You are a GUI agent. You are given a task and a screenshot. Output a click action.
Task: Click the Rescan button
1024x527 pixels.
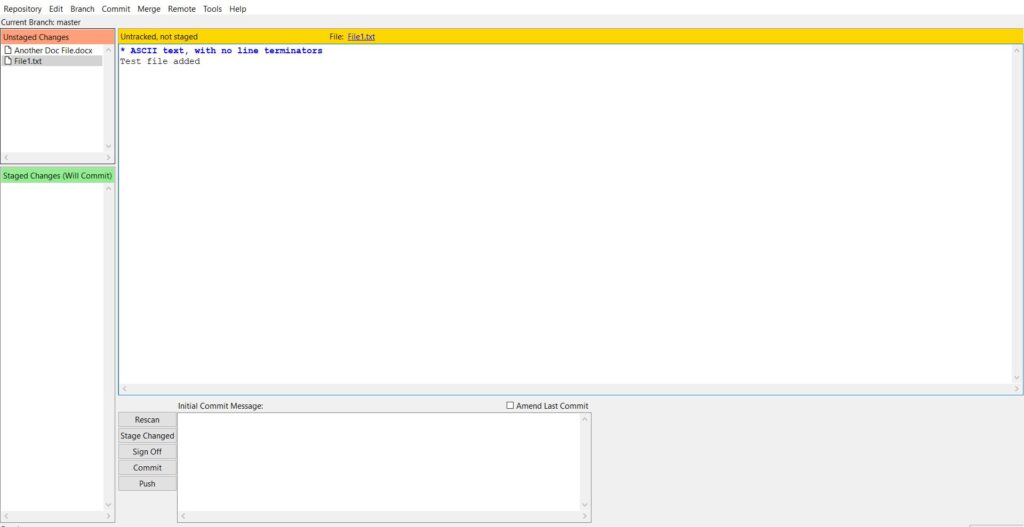[x=147, y=420]
